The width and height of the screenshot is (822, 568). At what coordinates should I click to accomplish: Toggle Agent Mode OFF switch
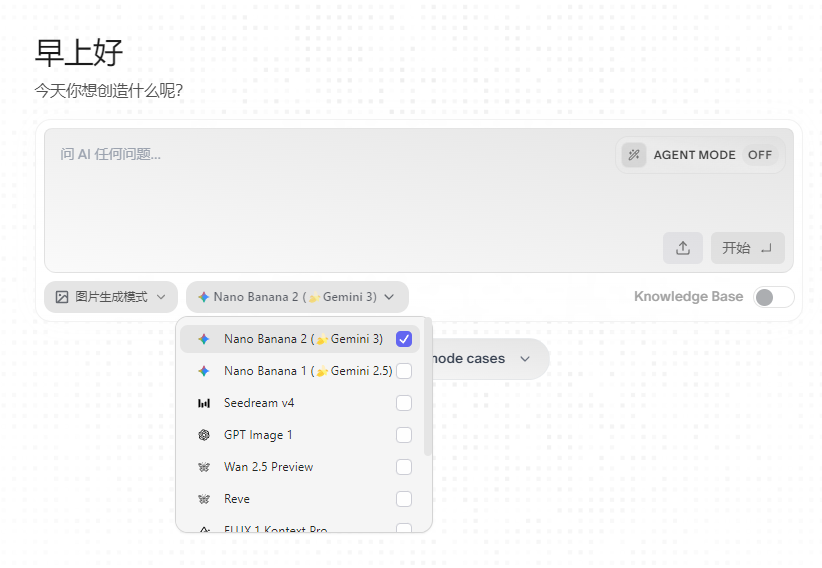coord(760,155)
